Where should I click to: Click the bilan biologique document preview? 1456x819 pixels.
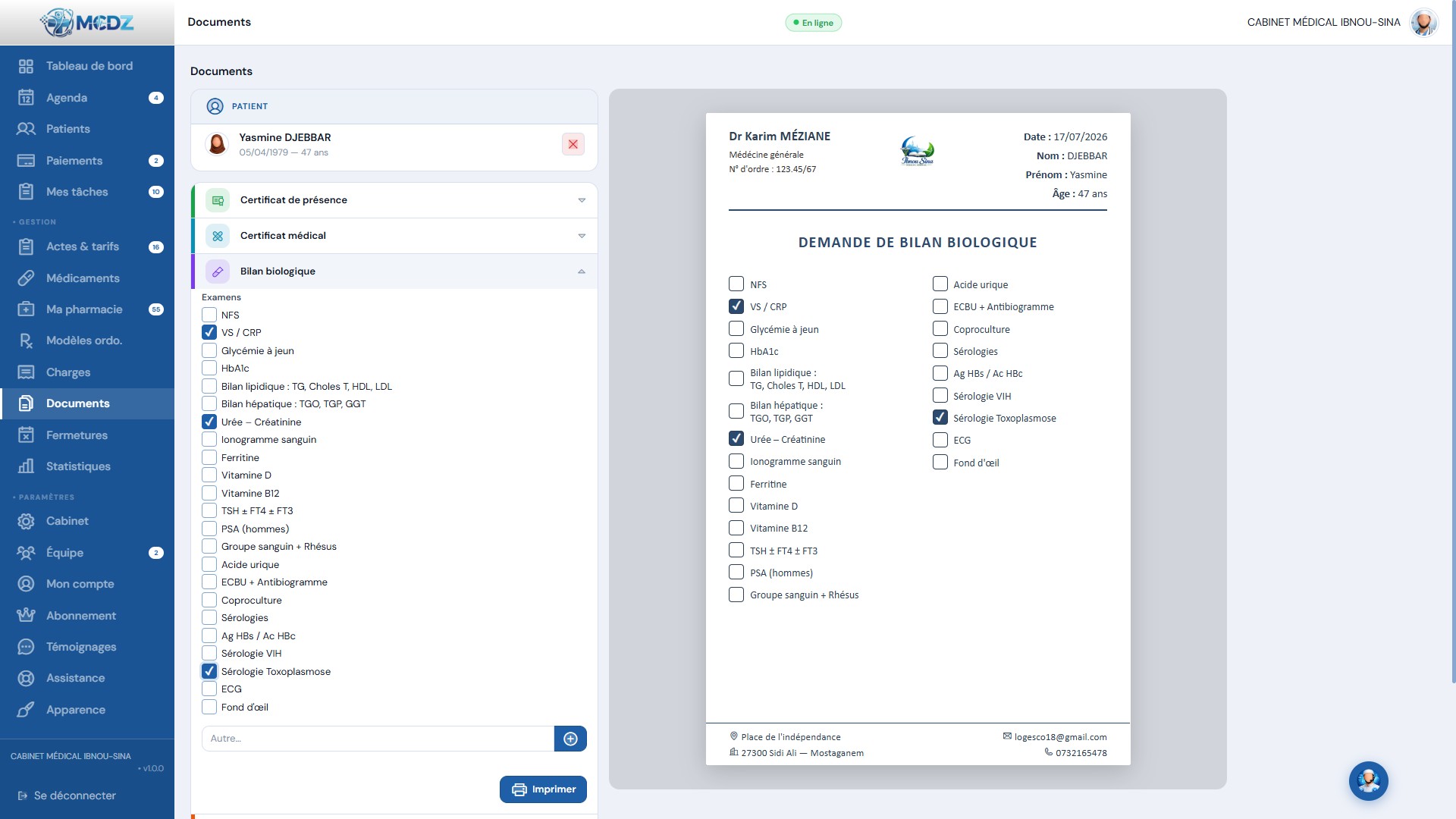[918, 438]
